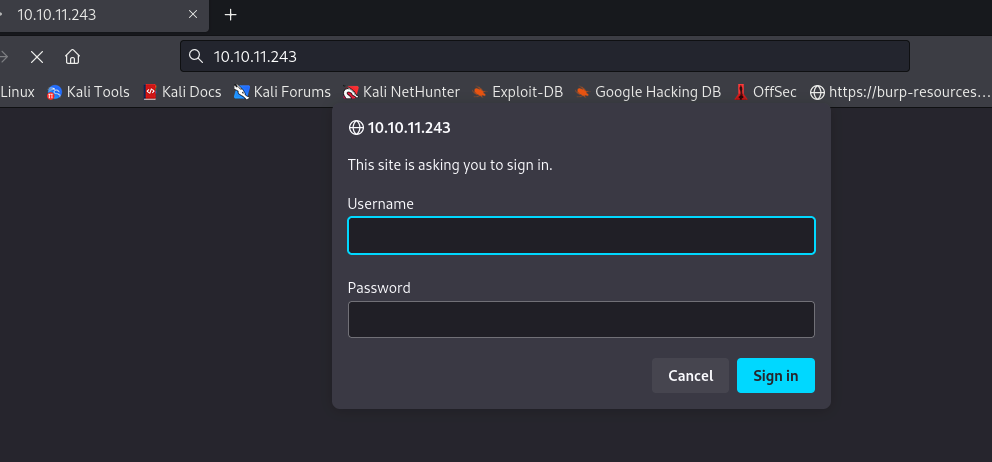Open the Kali Tools bookmark
This screenshot has width=992, height=462.
[x=88, y=92]
